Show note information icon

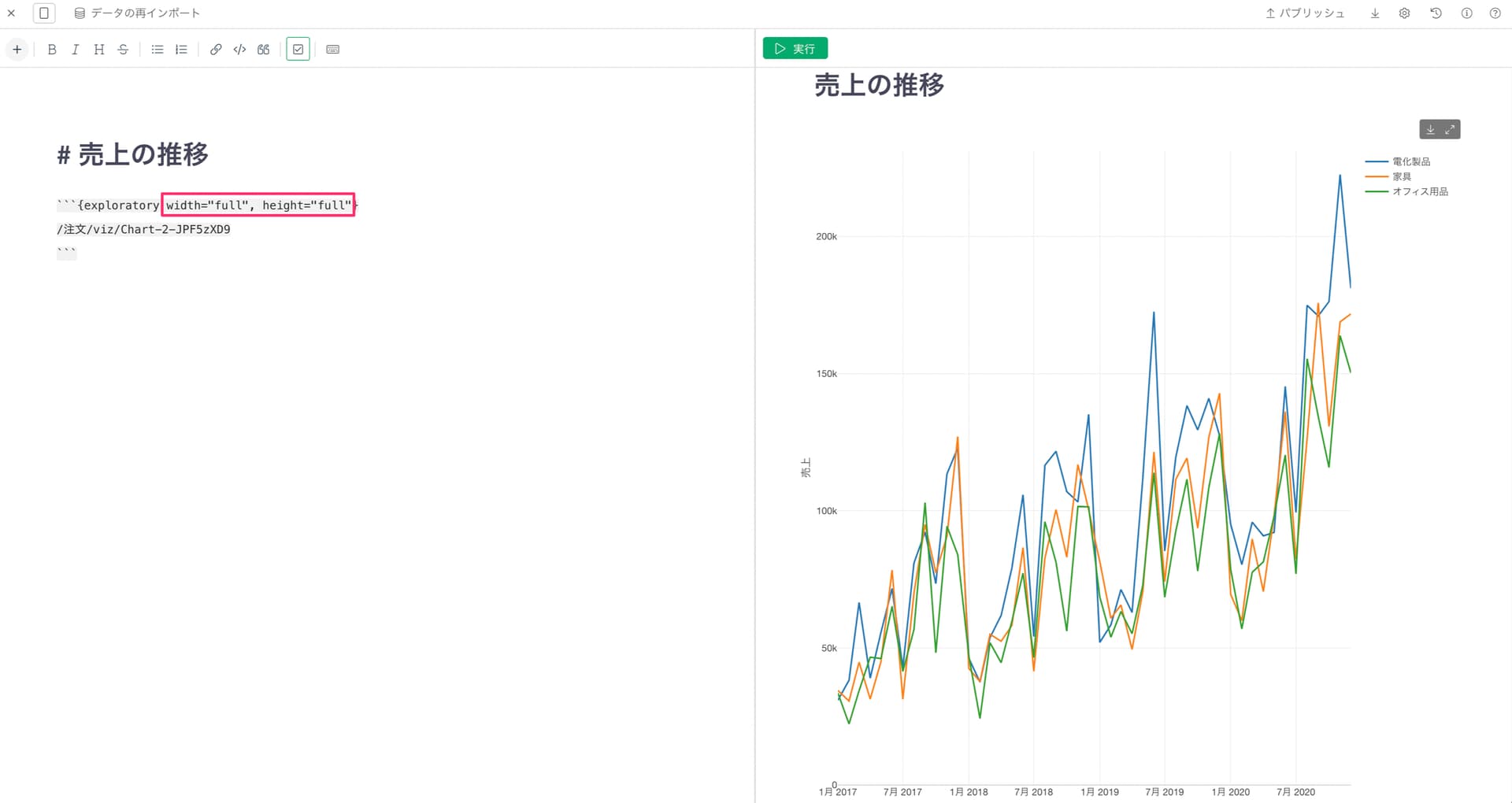(1466, 13)
